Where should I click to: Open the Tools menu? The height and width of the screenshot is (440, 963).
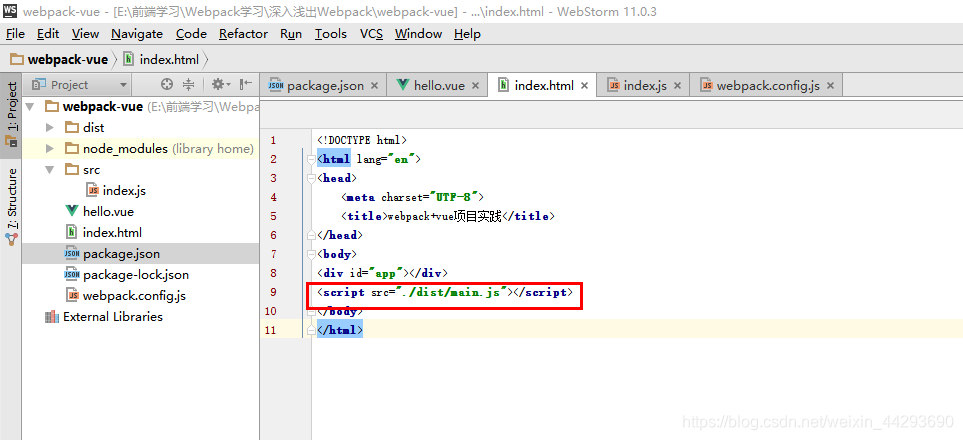[x=330, y=34]
